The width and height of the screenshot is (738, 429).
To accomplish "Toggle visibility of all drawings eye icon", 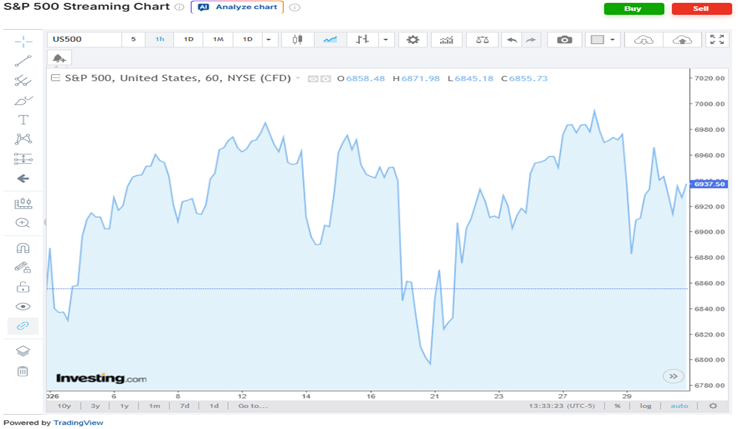I will pos(22,306).
